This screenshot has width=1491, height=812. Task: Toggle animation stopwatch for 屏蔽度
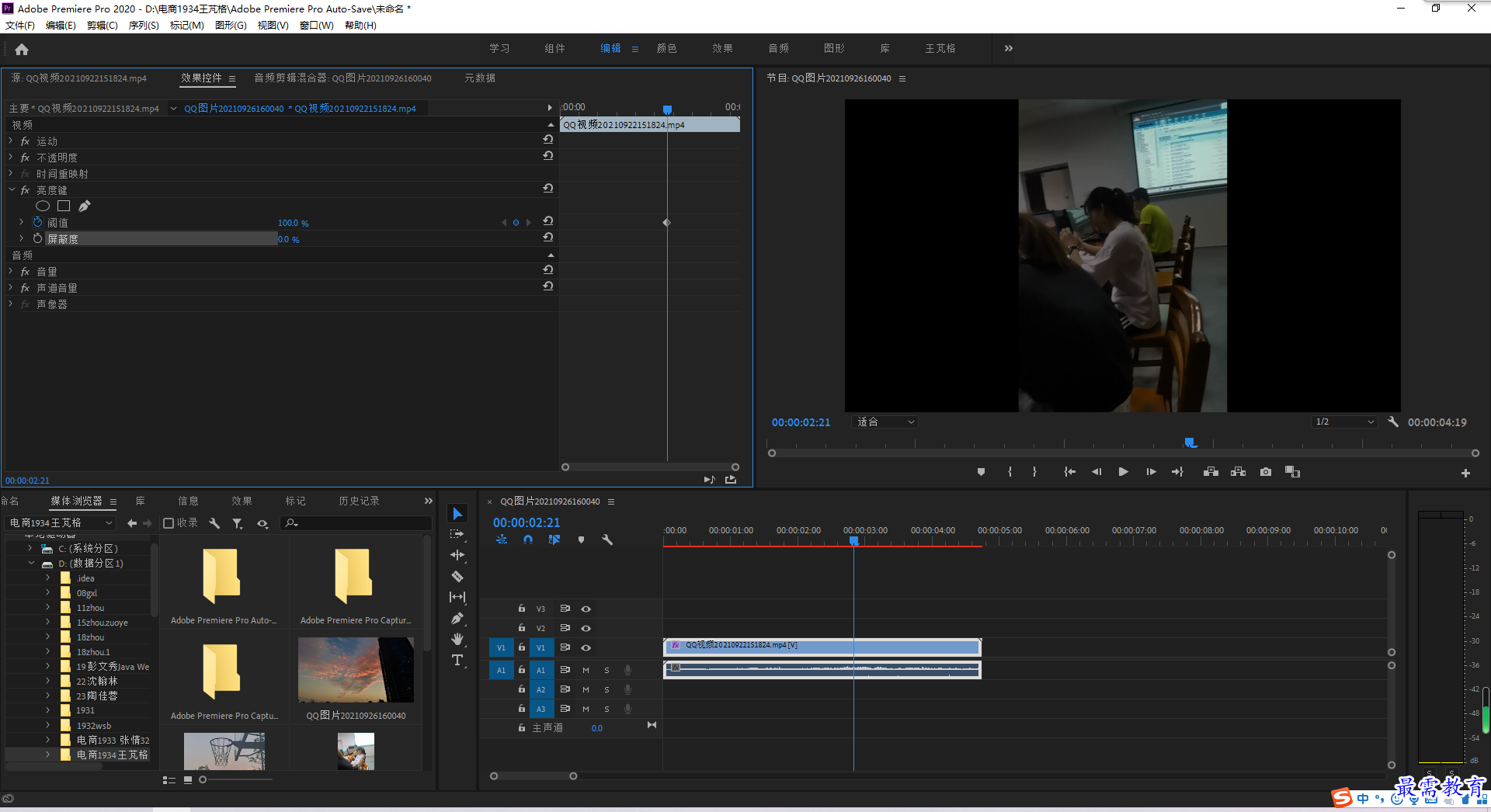[x=37, y=238]
